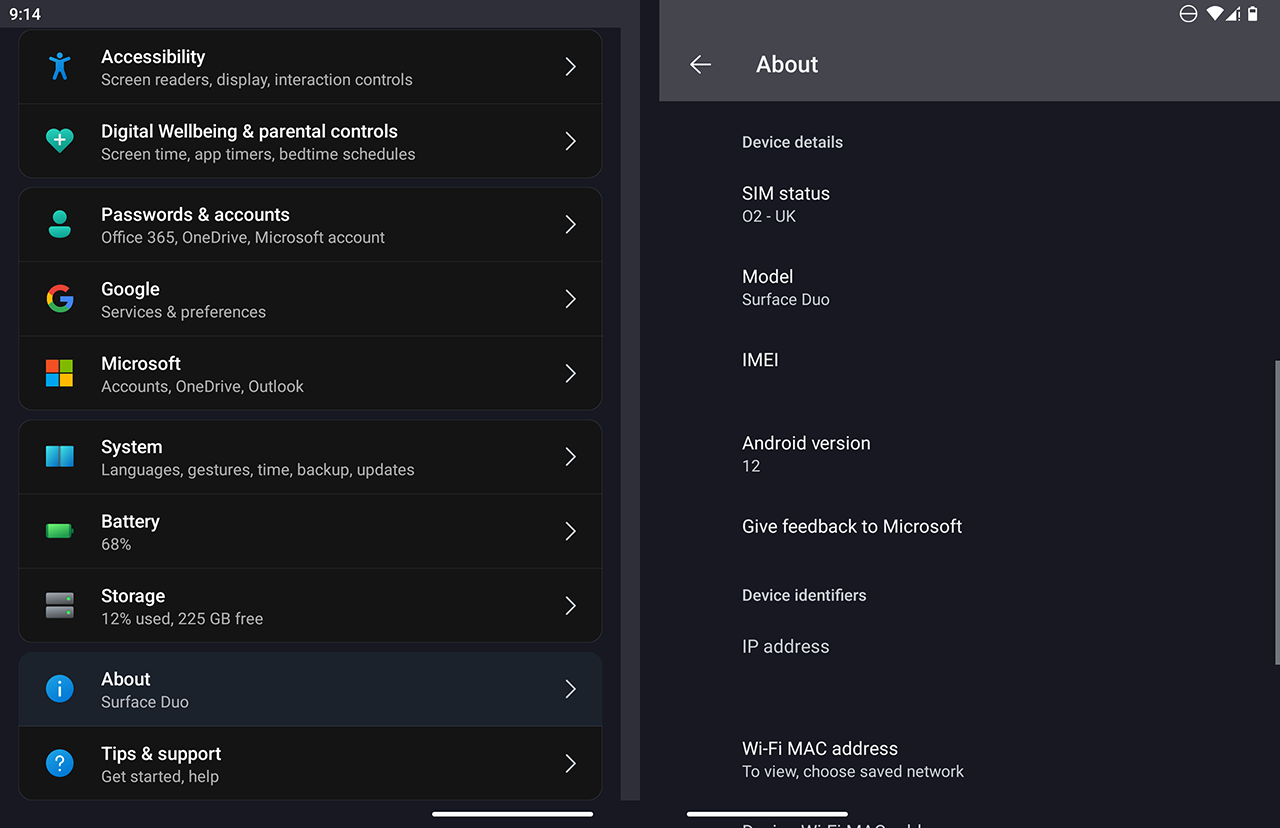Select the Accessibility menu label
The height and width of the screenshot is (828, 1280).
tap(153, 57)
